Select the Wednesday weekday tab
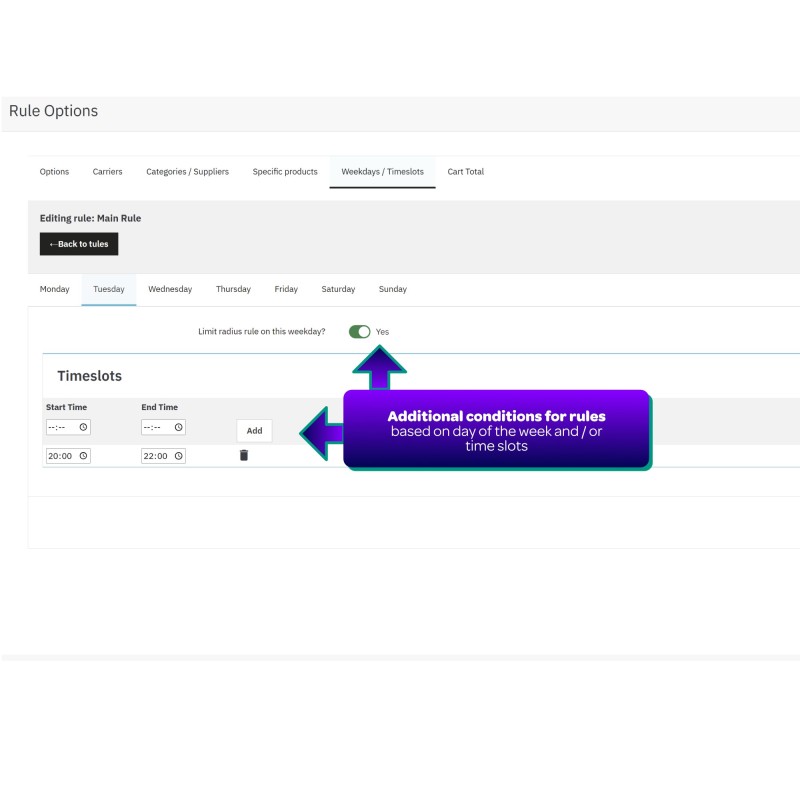Viewport: 800px width, 800px height. click(170, 289)
